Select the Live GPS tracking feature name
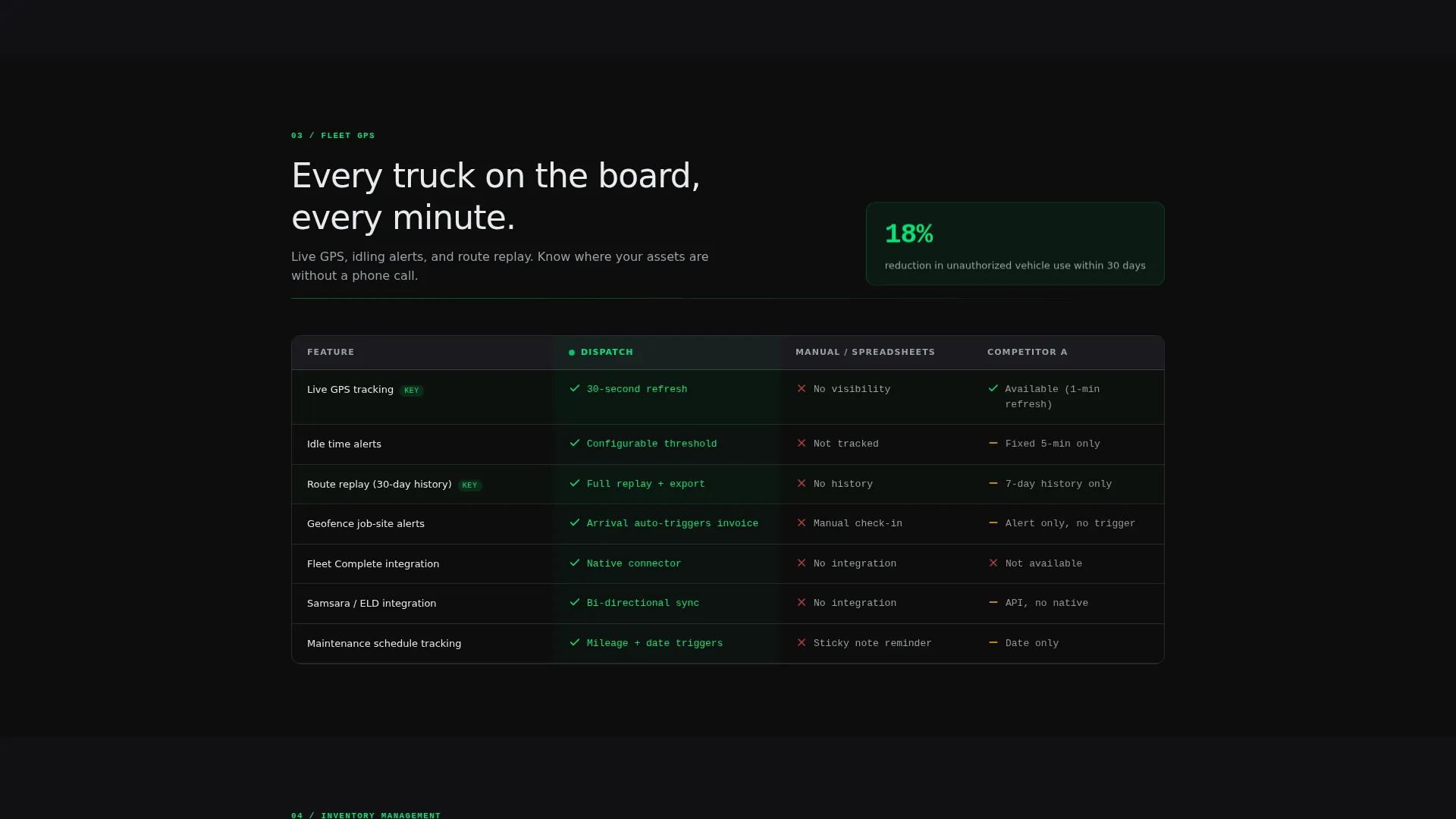Viewport: 1456px width, 819px height. tap(350, 390)
